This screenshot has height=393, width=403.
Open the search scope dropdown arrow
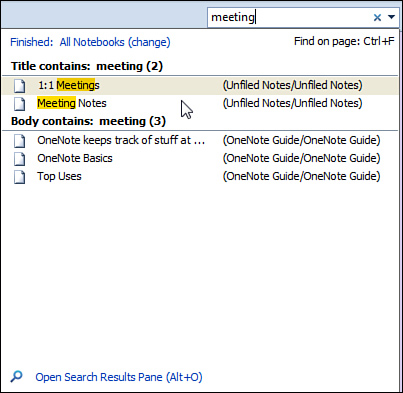pos(391,17)
